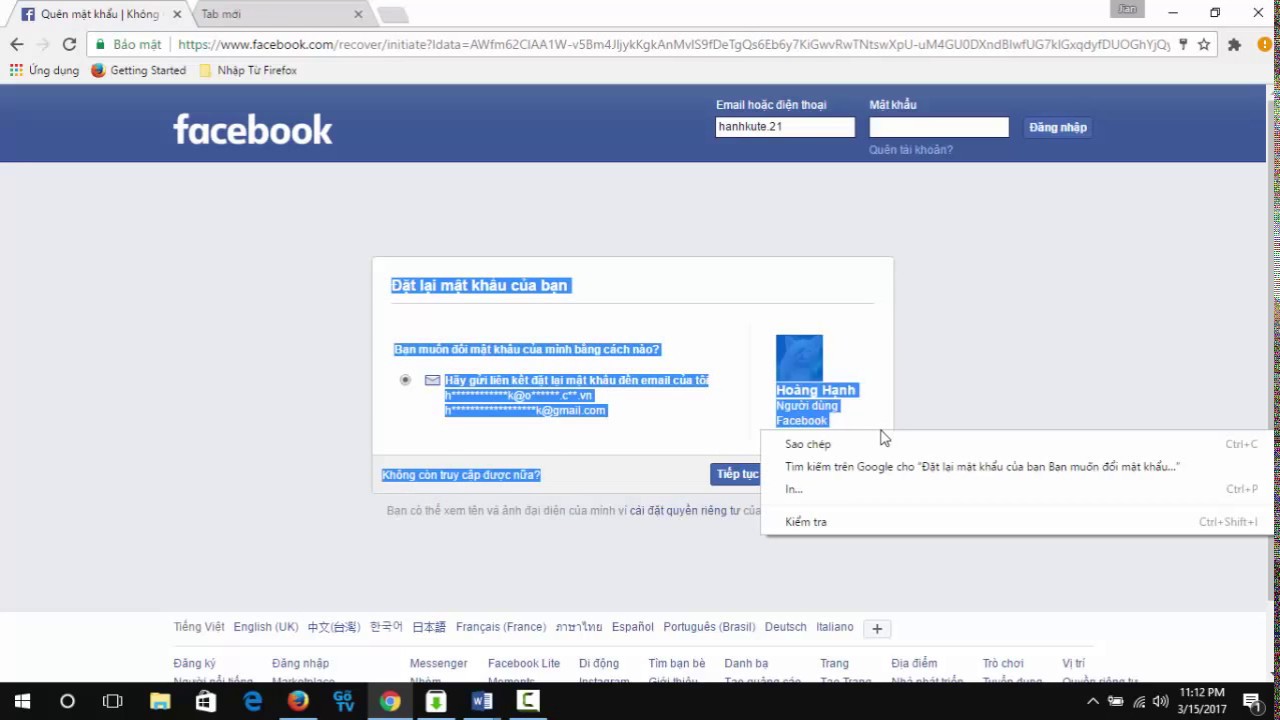Screen dimensions: 1280x720
Task: Open the Quên tài khoản? link
Action: click(910, 149)
